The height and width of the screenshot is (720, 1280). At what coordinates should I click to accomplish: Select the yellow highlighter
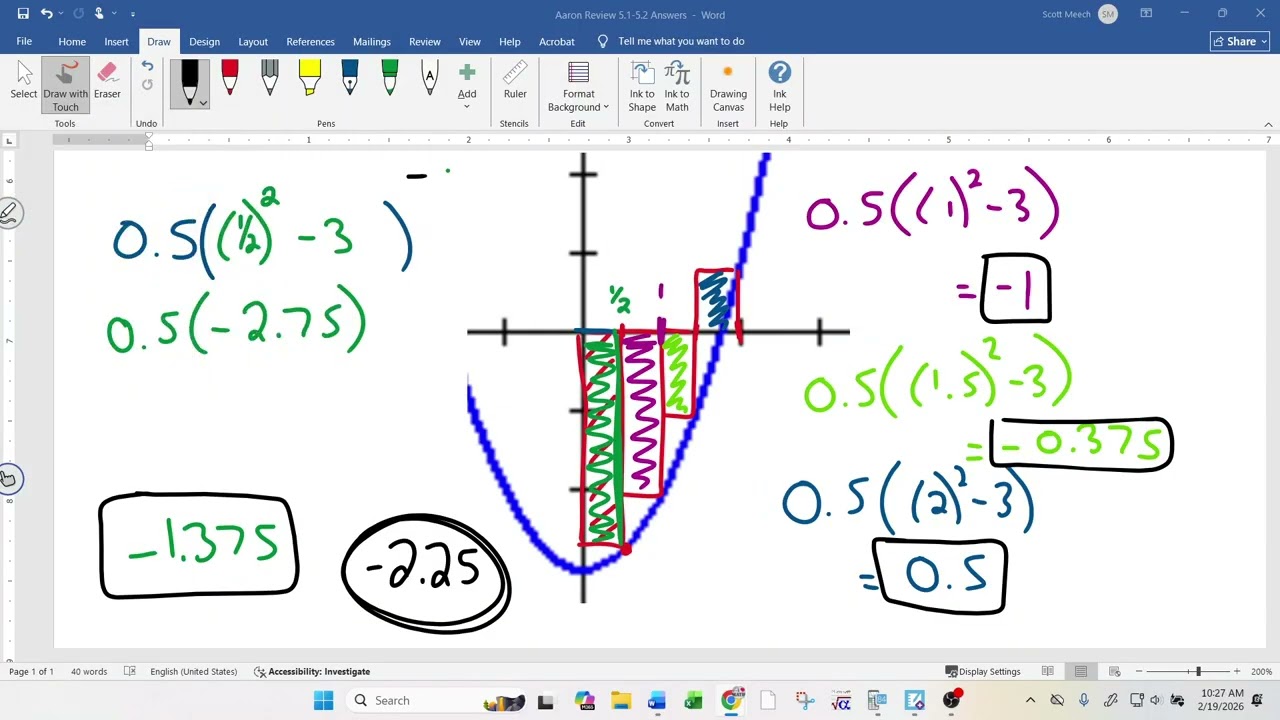coord(310,79)
